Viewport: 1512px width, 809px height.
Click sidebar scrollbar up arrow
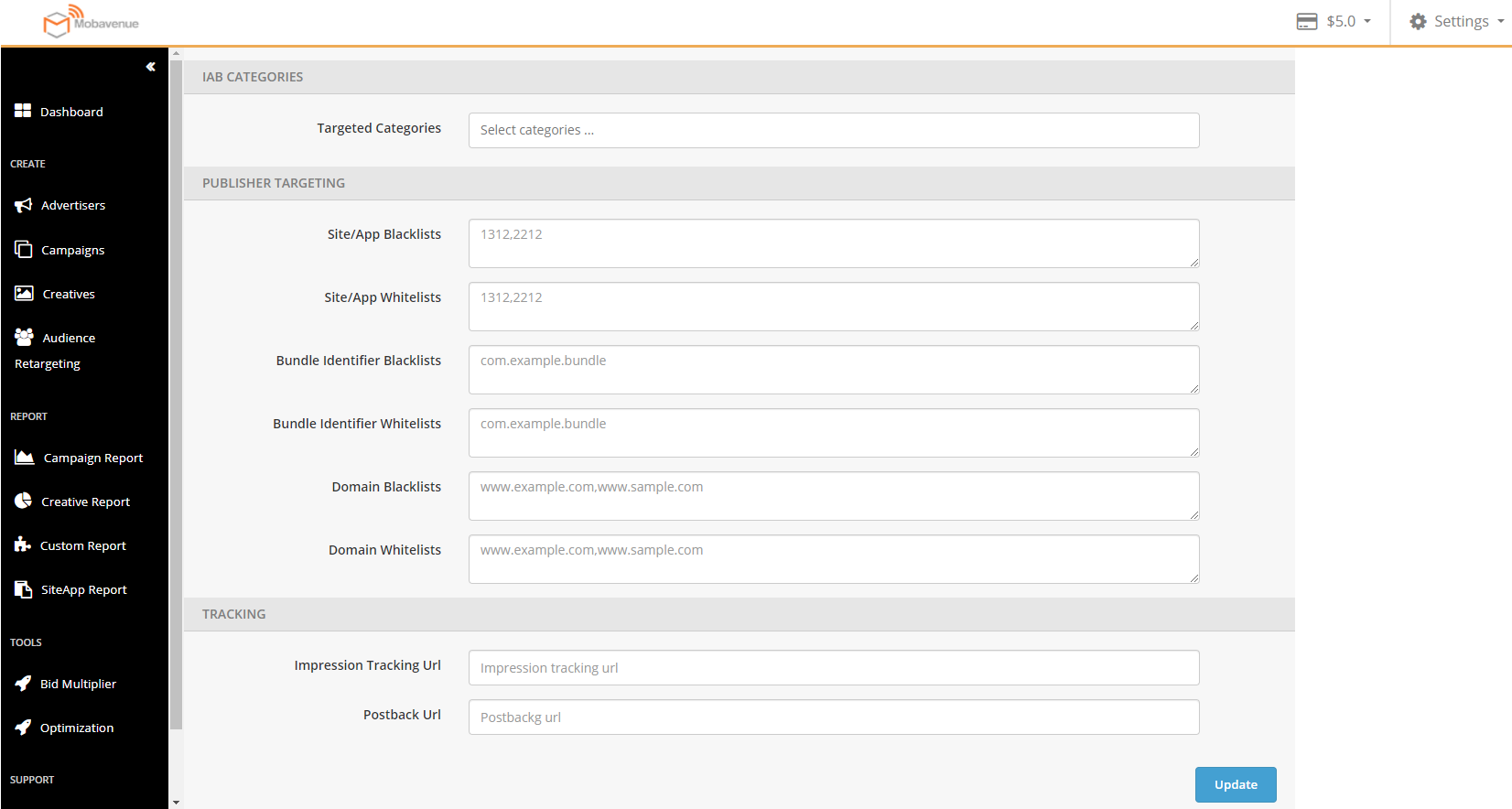(x=176, y=54)
